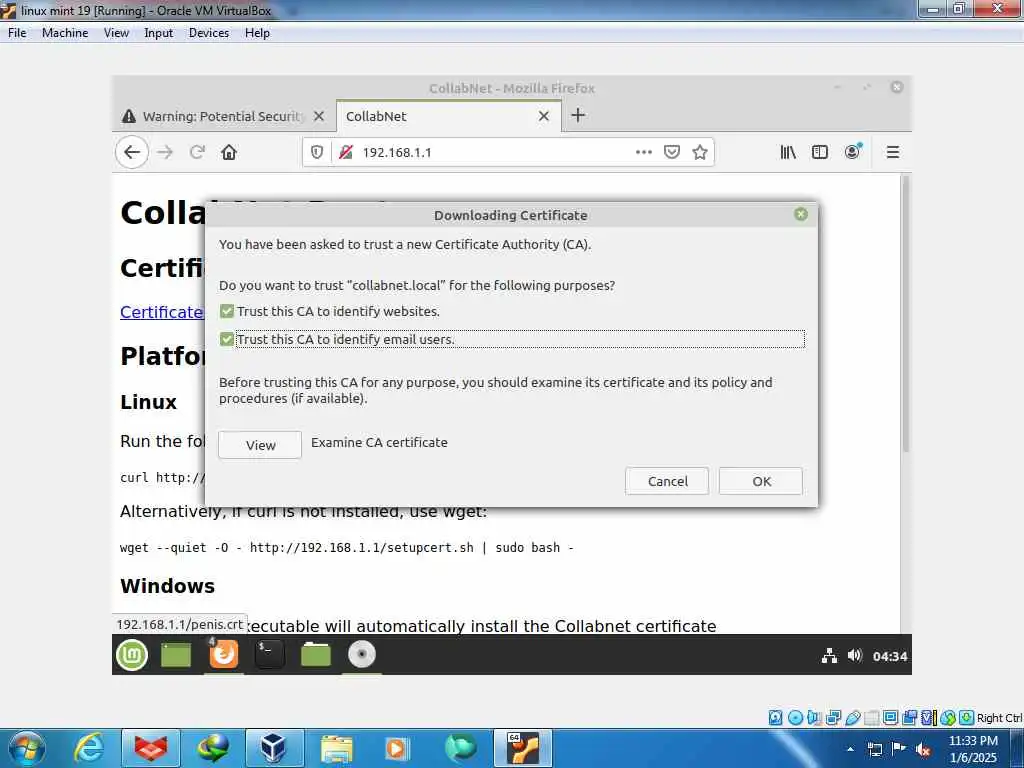Viewport: 1024px width, 768px height.
Task: Open tracking protection shield icon
Action: (x=317, y=152)
